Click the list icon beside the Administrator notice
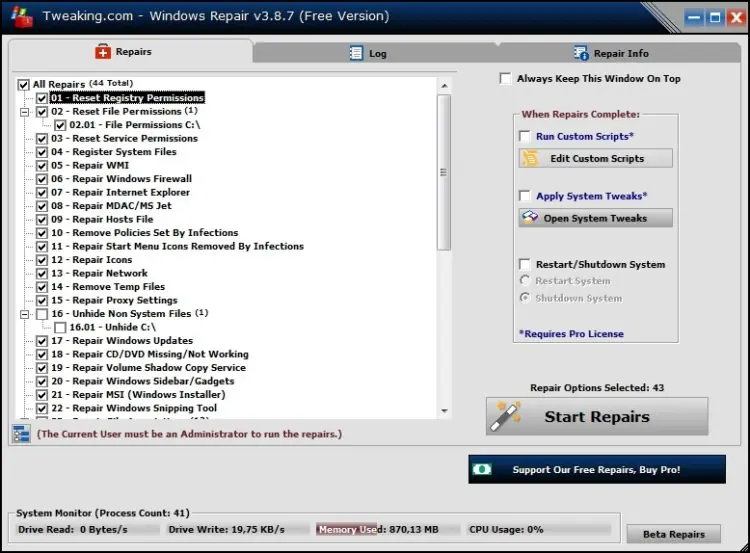This screenshot has height=553, width=750. (21, 434)
